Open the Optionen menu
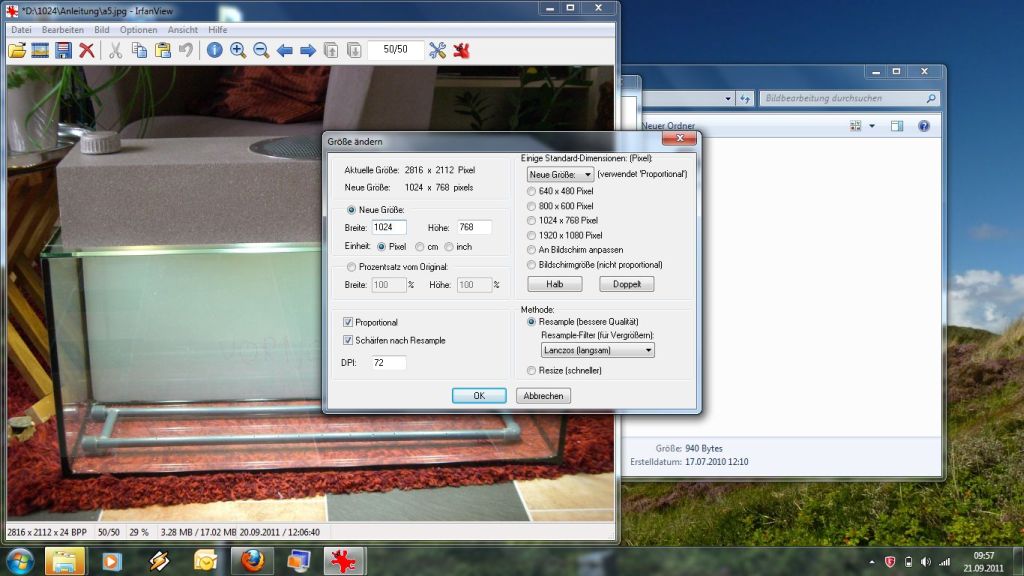Image resolution: width=1024 pixels, height=576 pixels. [x=138, y=30]
